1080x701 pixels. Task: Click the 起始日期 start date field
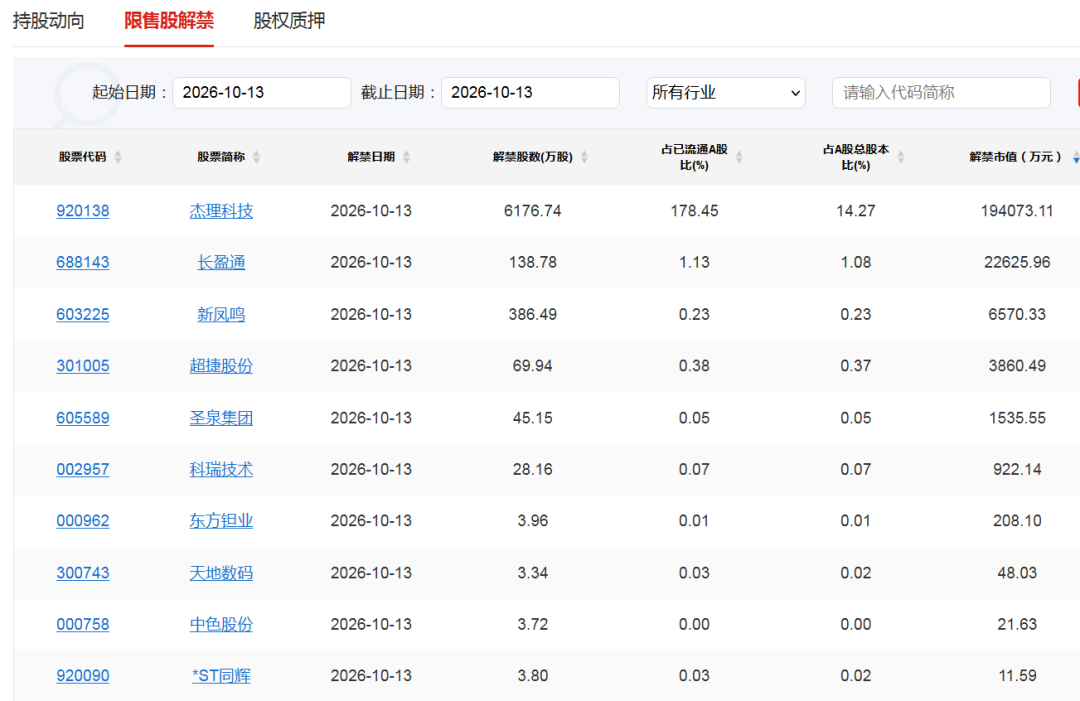tap(262, 92)
